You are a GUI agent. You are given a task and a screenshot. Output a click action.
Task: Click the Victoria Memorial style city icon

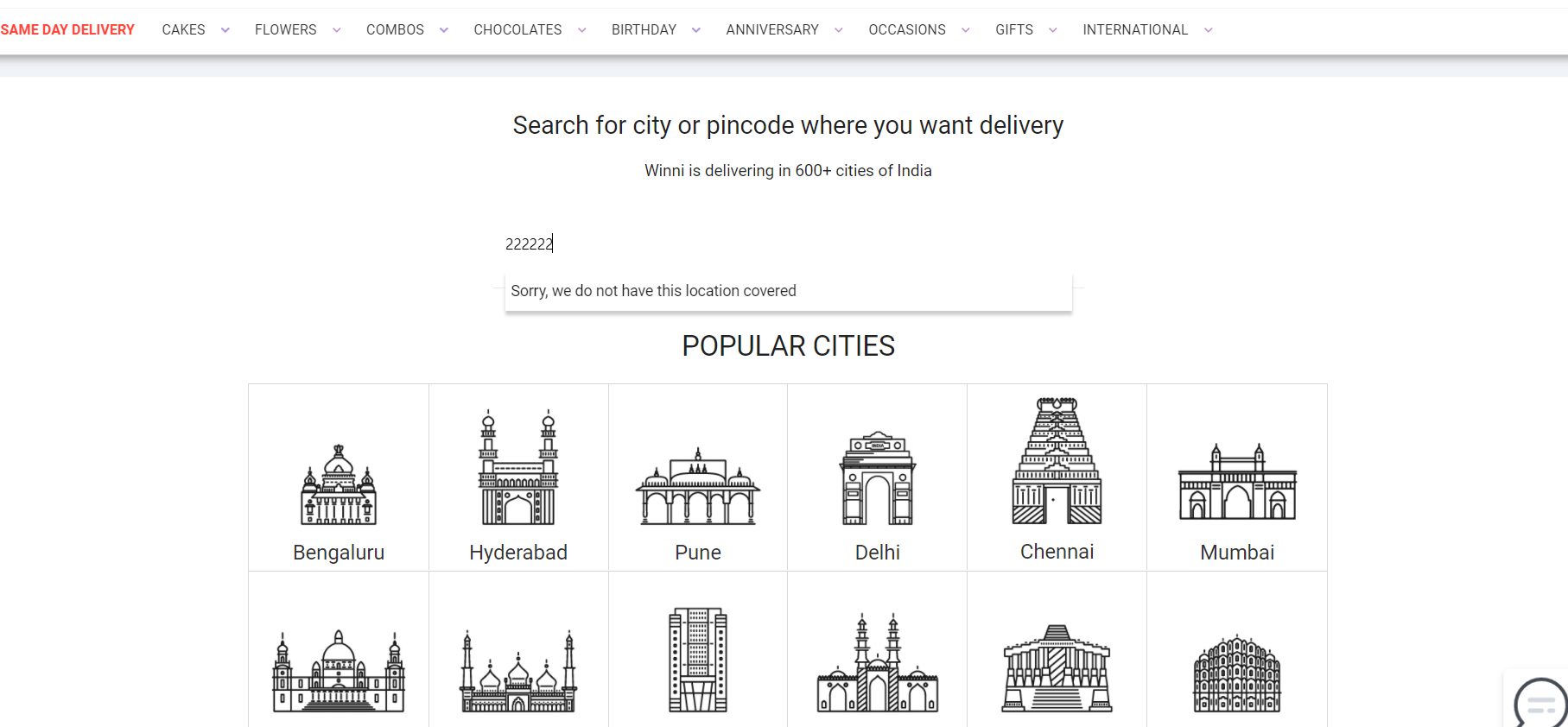339,671
